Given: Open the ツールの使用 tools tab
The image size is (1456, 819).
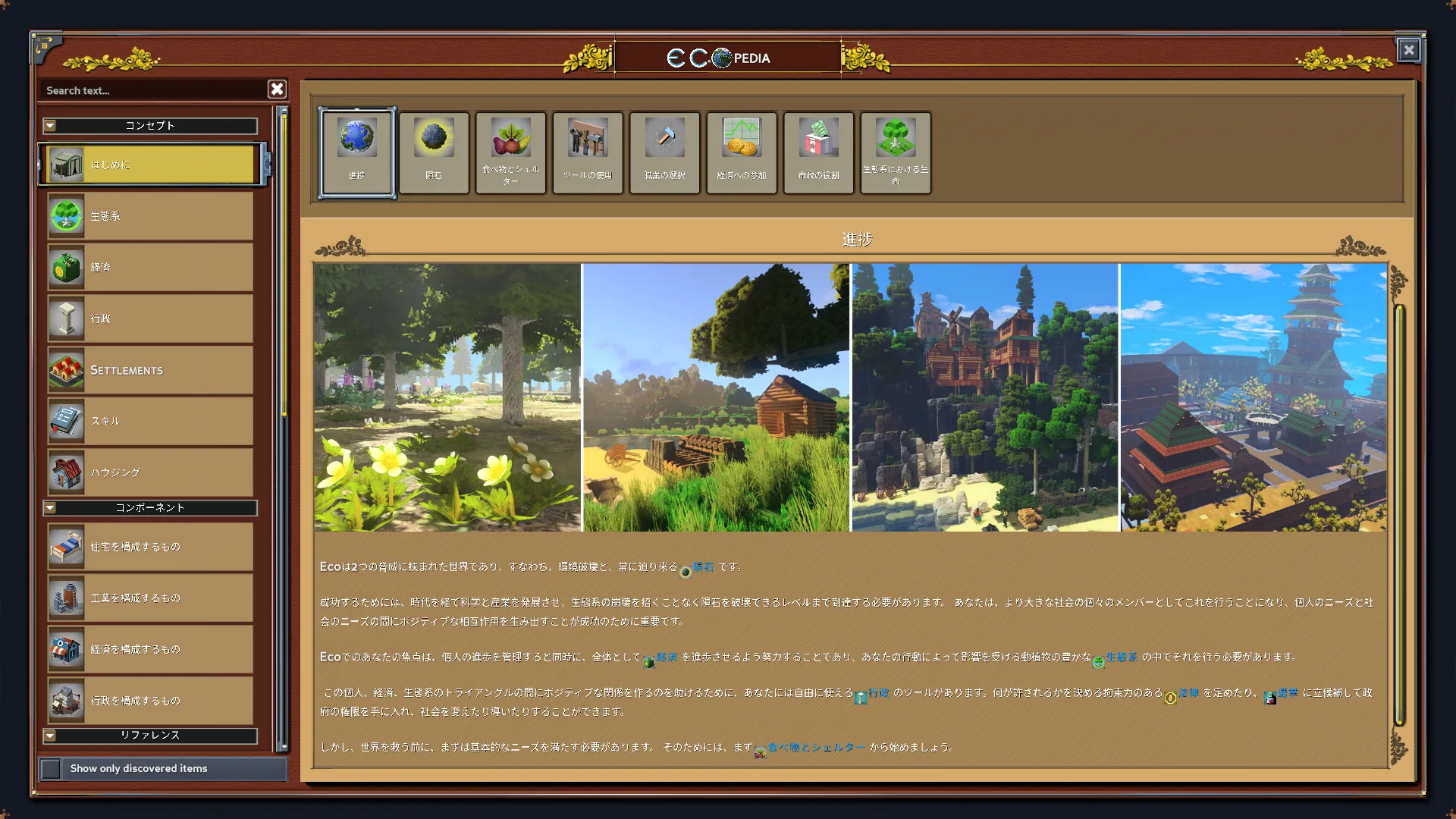Looking at the screenshot, I should click(588, 152).
